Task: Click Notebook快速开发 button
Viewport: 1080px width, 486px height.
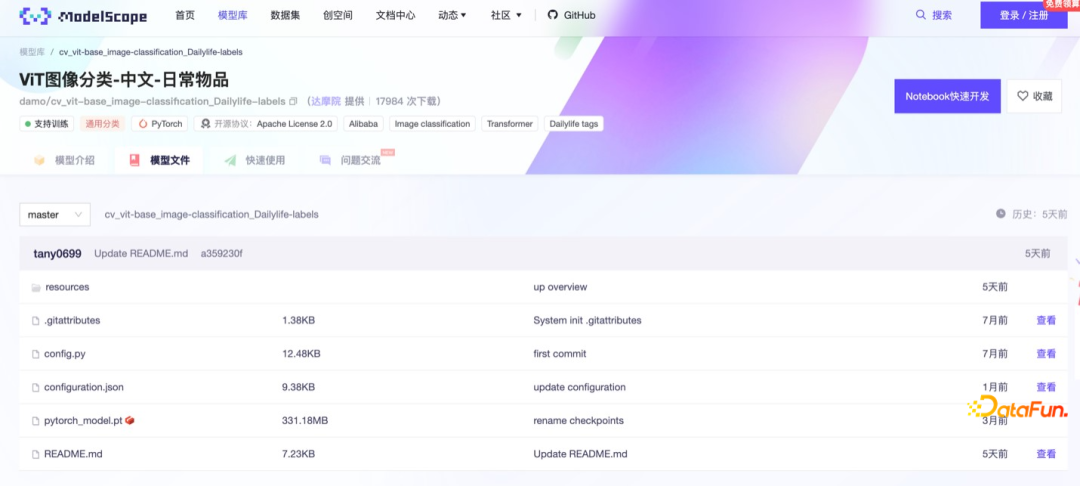Action: pos(947,96)
